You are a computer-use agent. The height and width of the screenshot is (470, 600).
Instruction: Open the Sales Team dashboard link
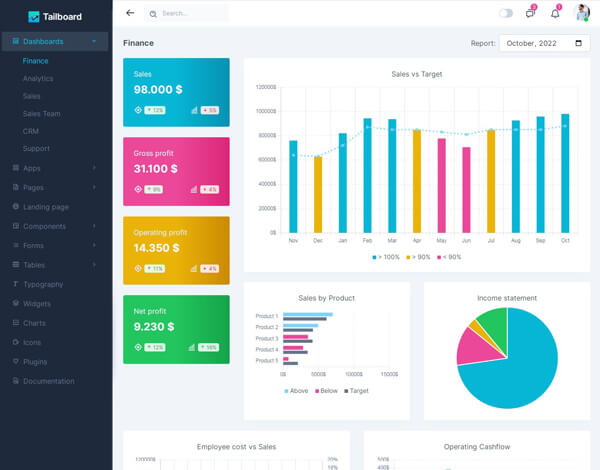(41, 113)
